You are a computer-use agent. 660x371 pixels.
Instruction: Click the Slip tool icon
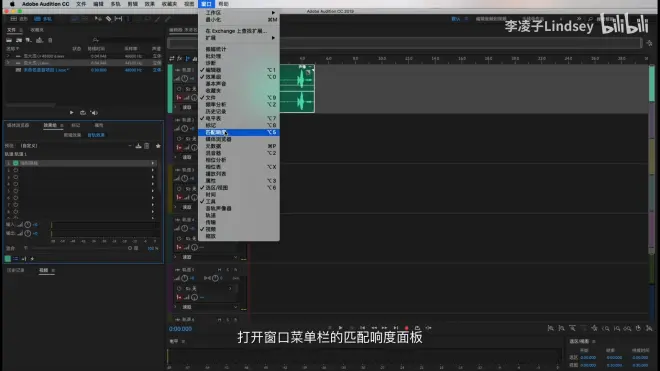coord(118,19)
